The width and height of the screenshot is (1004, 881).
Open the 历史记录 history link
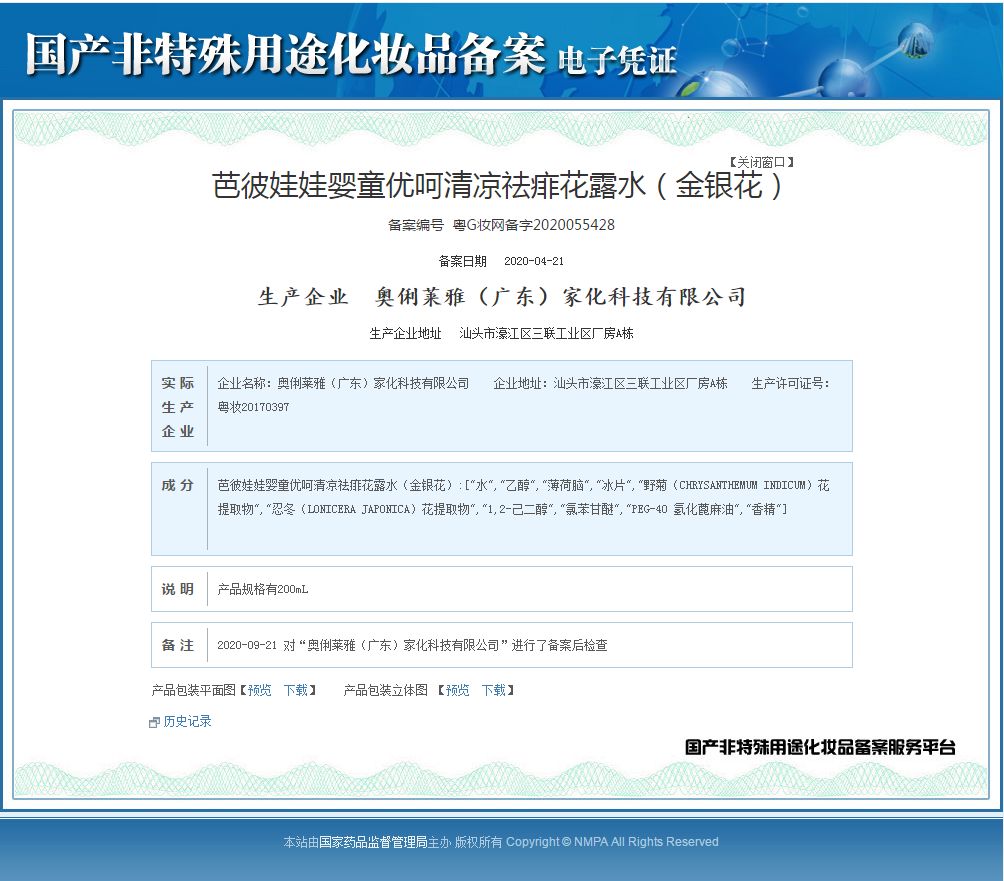pyautogui.click(x=187, y=722)
